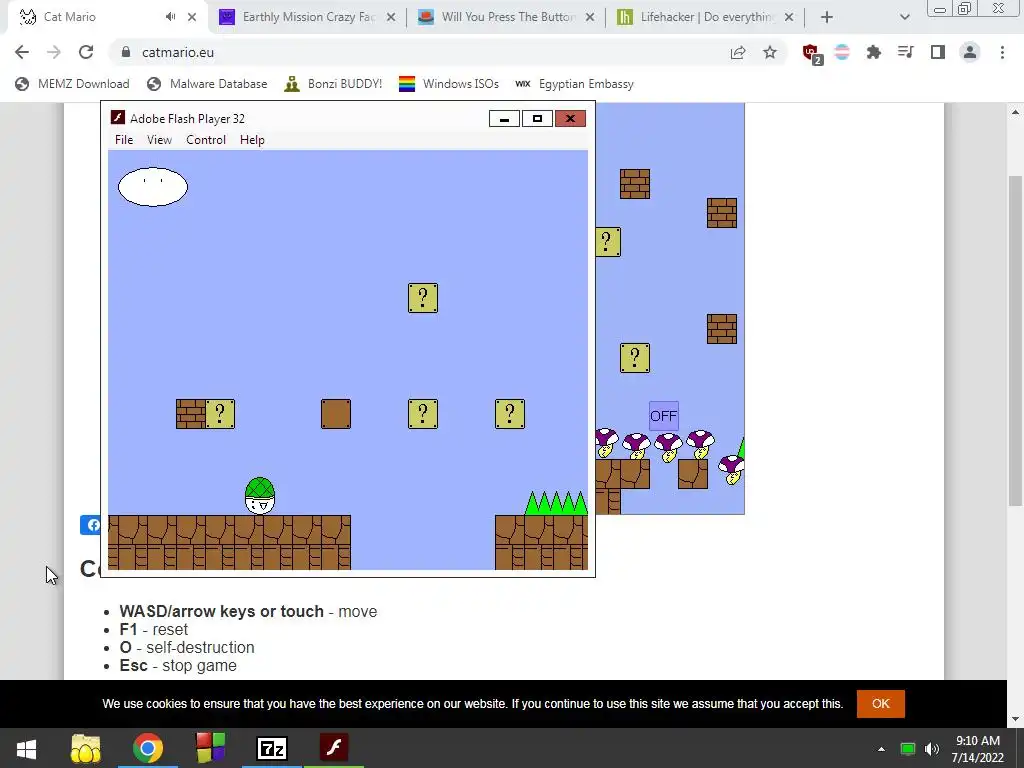The height and width of the screenshot is (768, 1024).
Task: Click the white cloud in Flash game
Action: point(153,187)
